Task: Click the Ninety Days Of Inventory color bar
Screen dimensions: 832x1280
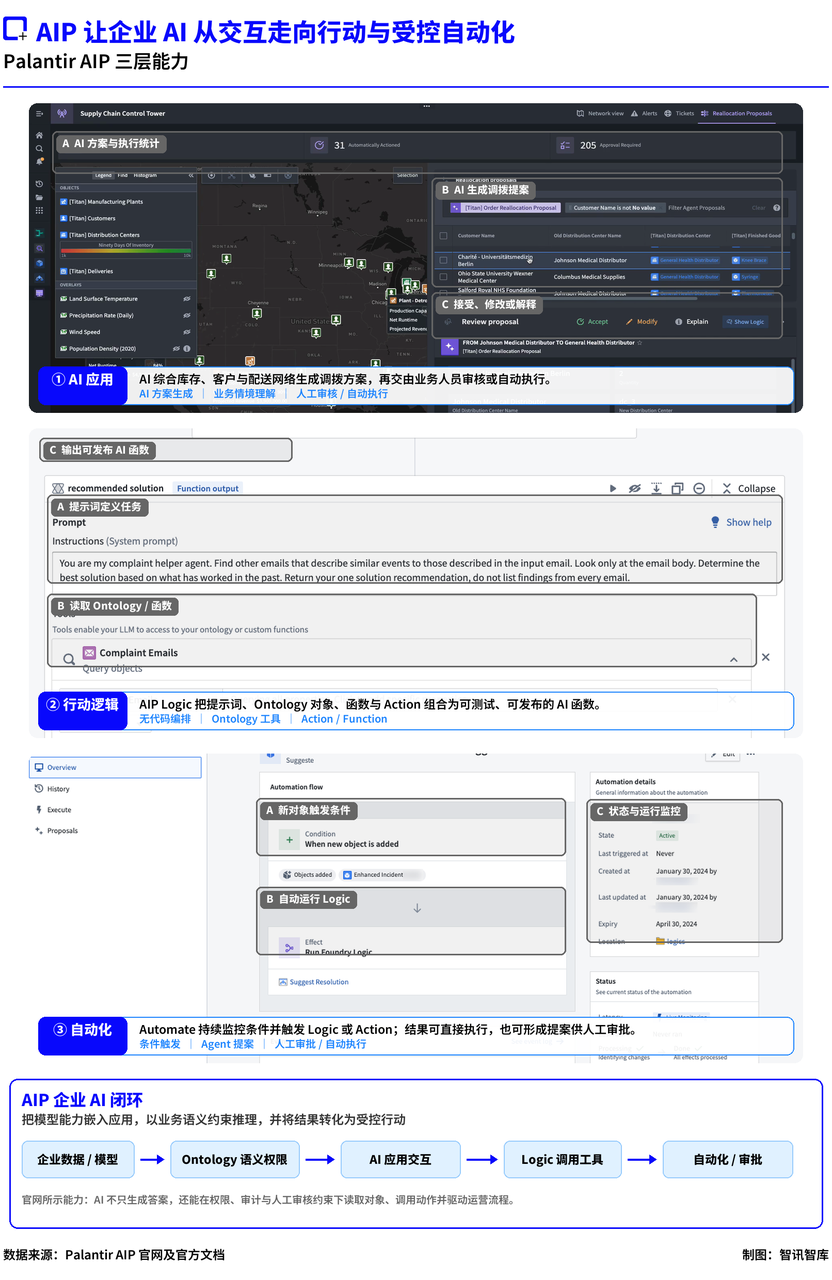Action: point(126,252)
